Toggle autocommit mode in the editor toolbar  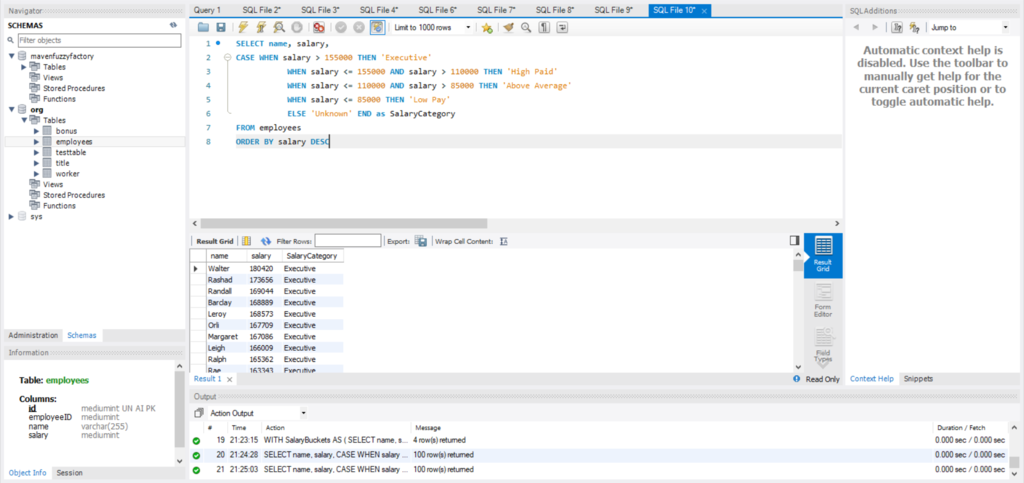[x=377, y=27]
